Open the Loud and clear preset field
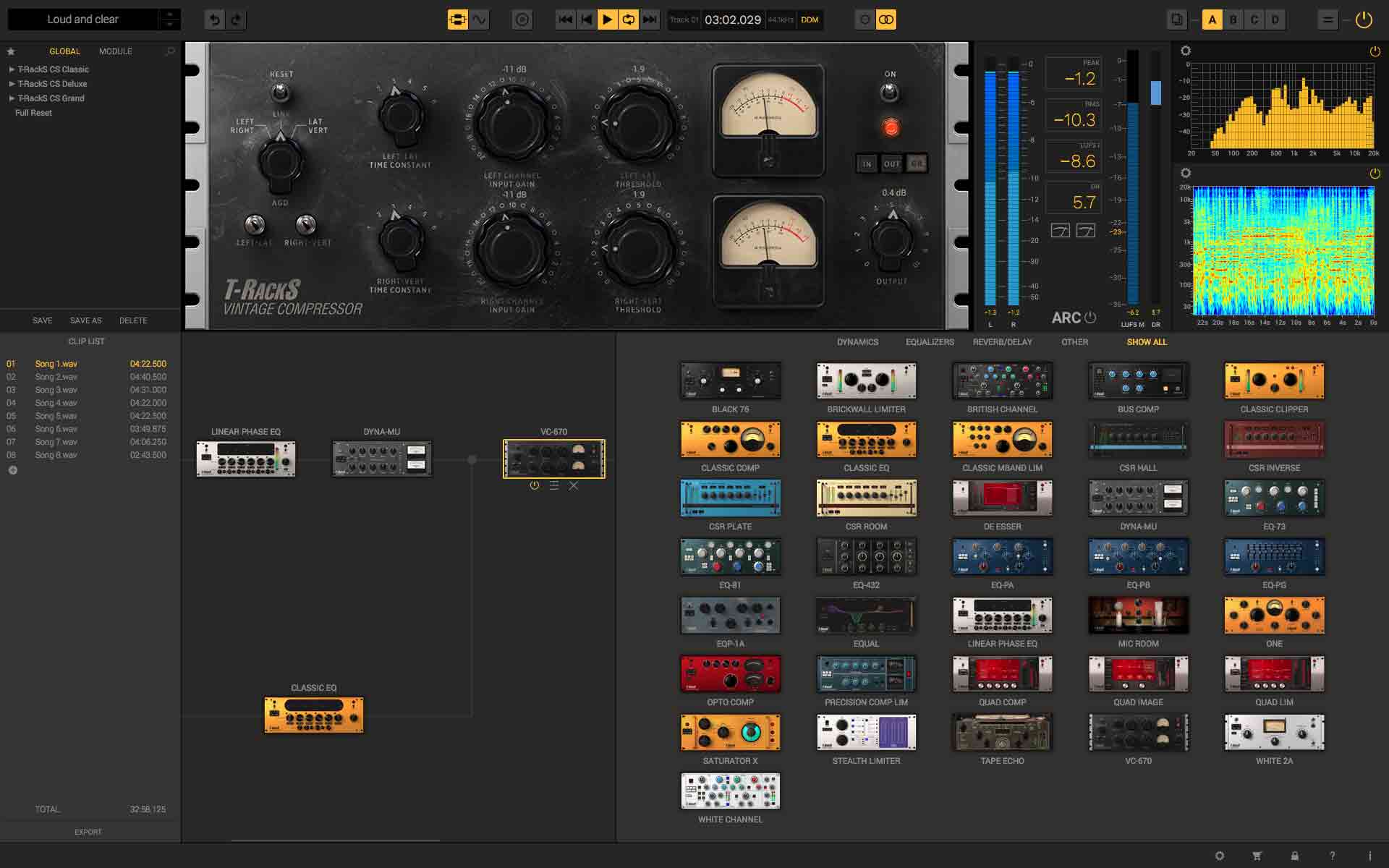Image resolution: width=1389 pixels, height=868 pixels. tap(83, 20)
